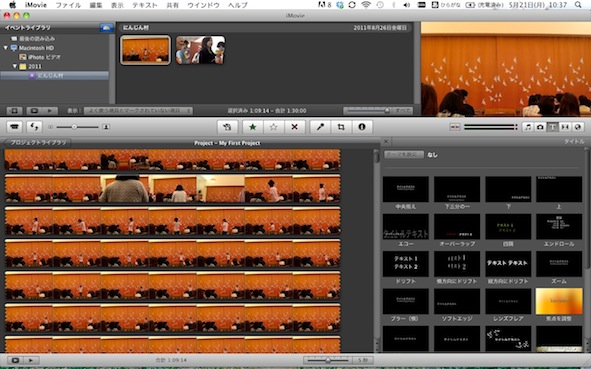Viewport: 591px width, 369px height.
Task: Open the iMovie menu
Action: click(x=36, y=5)
